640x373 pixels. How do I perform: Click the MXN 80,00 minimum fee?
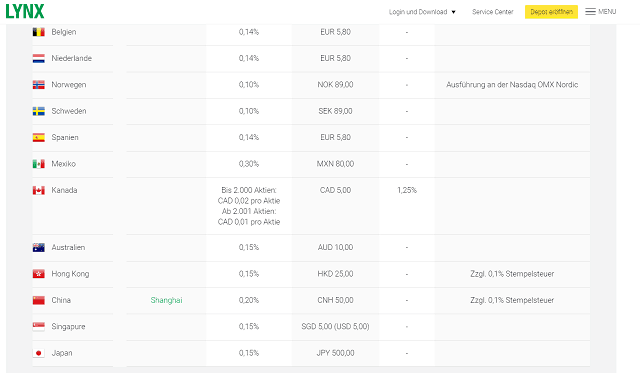tap(336, 164)
